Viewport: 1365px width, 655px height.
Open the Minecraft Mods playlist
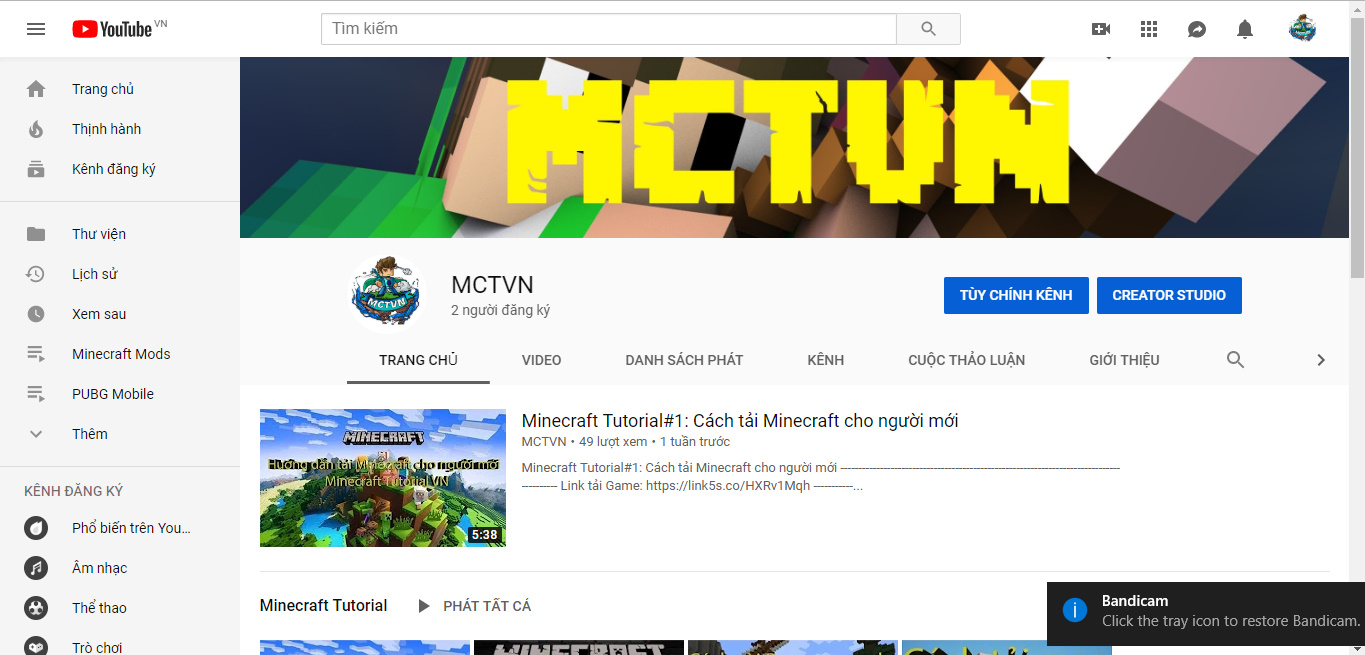(120, 354)
